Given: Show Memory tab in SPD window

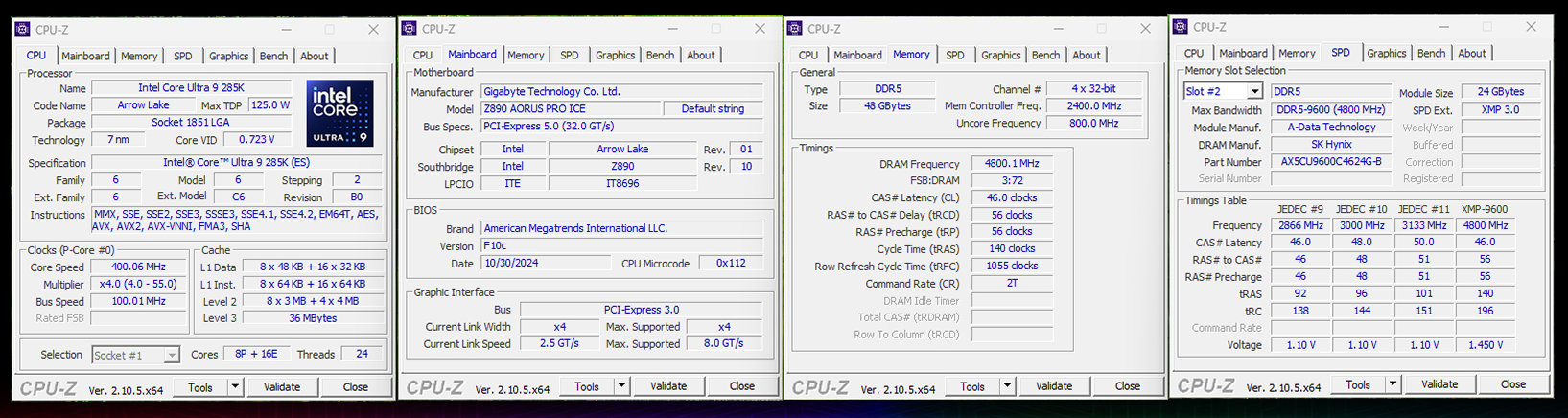Looking at the screenshot, I should [x=1297, y=53].
